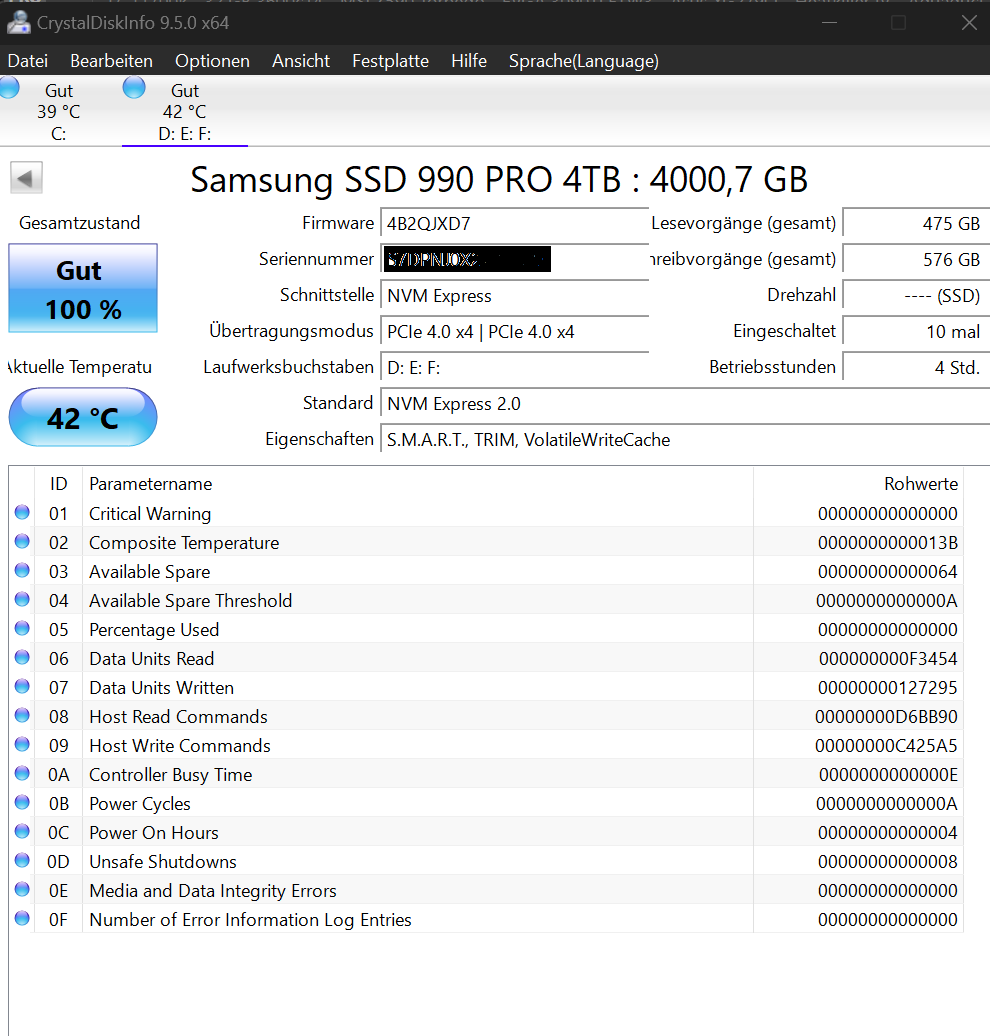Image resolution: width=990 pixels, height=1036 pixels.
Task: Select the Composite Temperature parameter name
Action: (184, 542)
